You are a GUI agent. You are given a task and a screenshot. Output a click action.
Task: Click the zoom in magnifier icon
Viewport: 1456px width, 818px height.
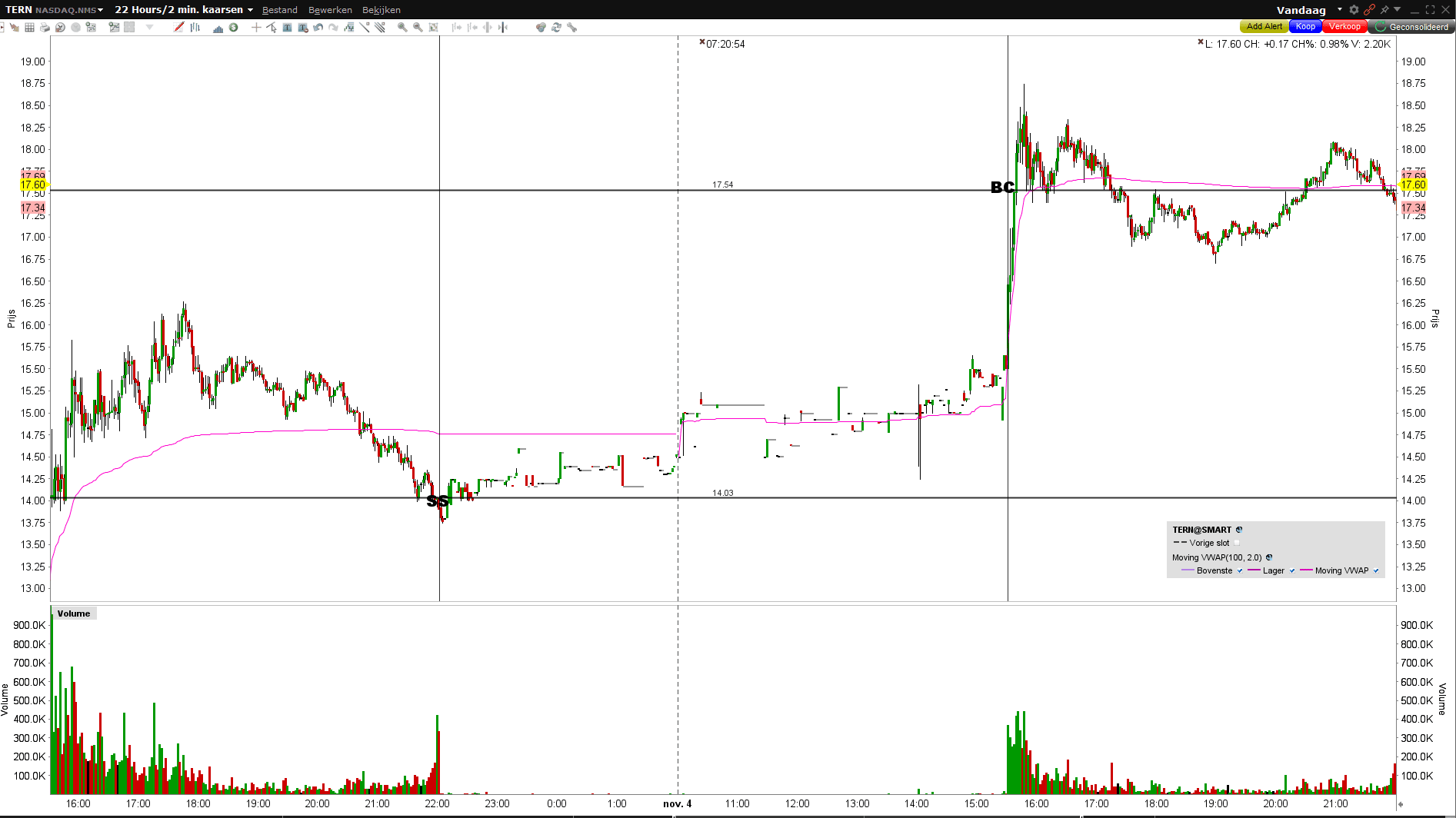402,28
